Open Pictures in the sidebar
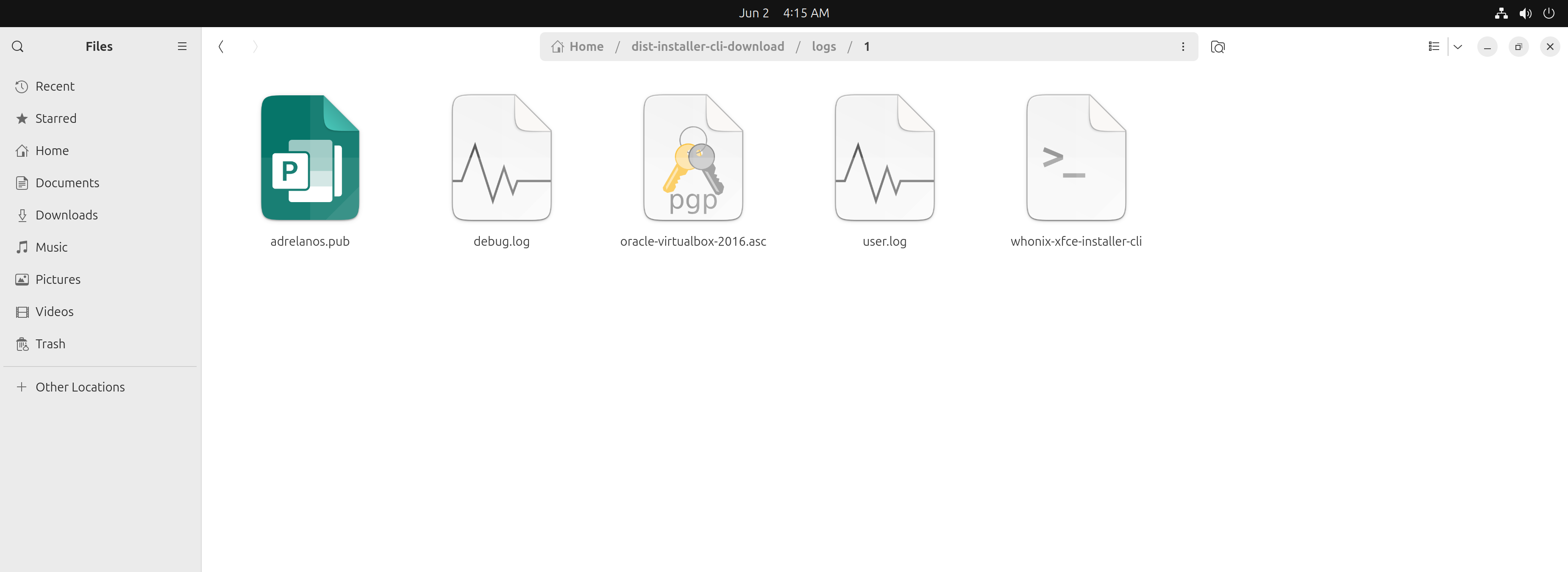 coord(100,279)
